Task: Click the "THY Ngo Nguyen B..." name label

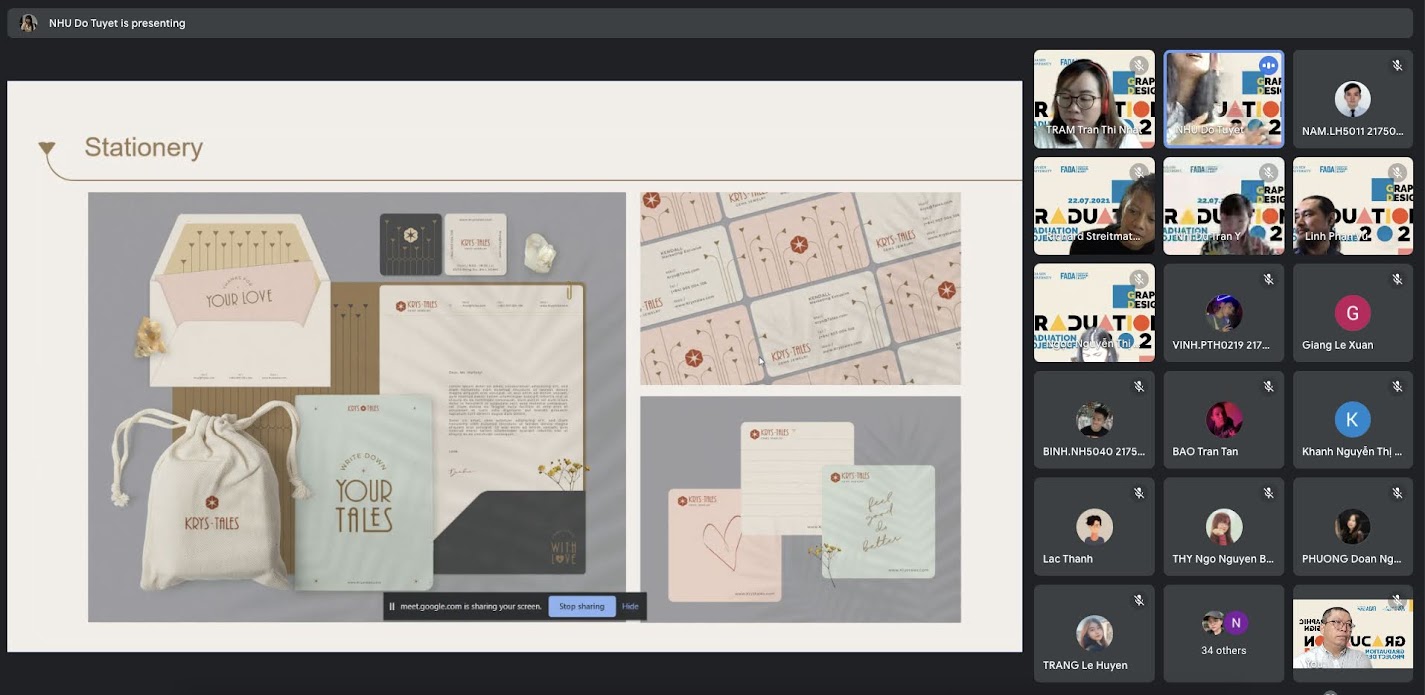Action: [1223, 559]
